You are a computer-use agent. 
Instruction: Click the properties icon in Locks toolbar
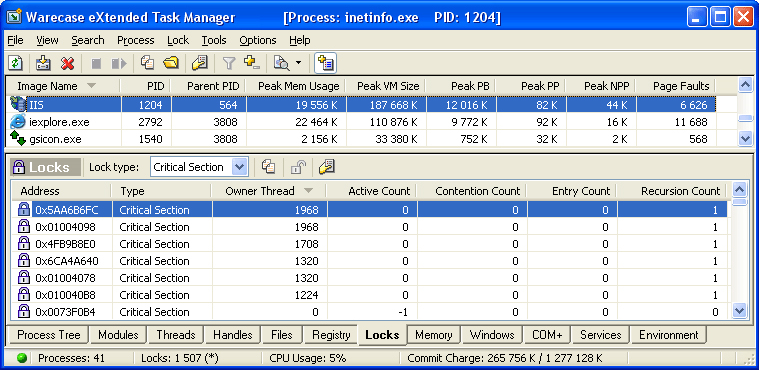pyautogui.click(x=326, y=168)
